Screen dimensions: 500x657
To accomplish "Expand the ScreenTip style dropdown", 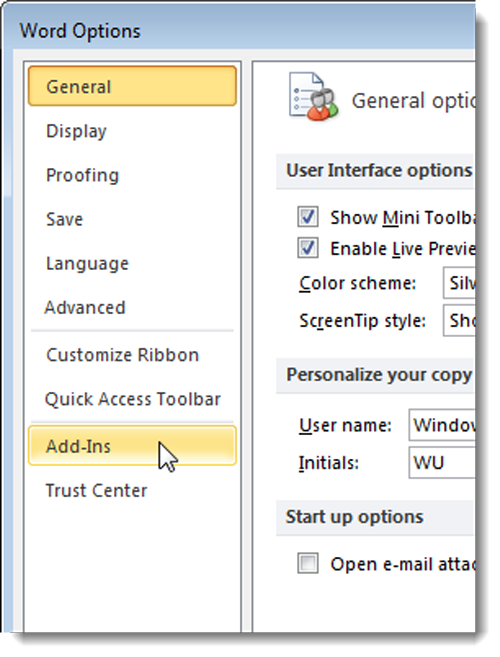I will pos(459,321).
